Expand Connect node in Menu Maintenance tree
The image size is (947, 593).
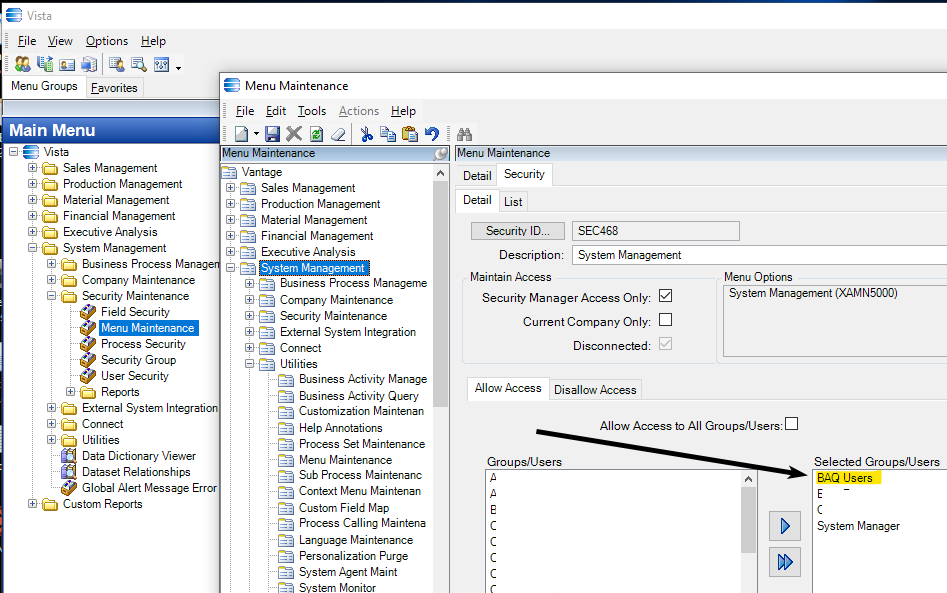pyautogui.click(x=249, y=348)
